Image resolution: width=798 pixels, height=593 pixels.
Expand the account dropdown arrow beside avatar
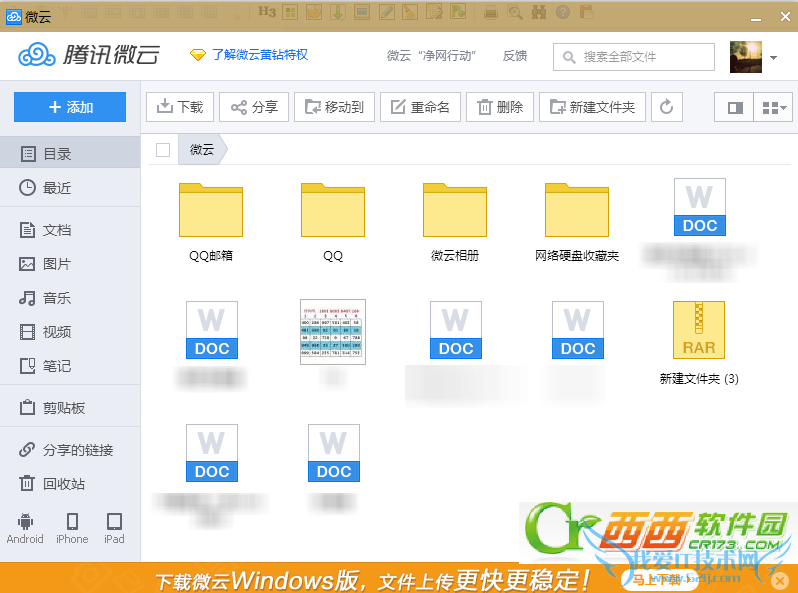point(774,58)
